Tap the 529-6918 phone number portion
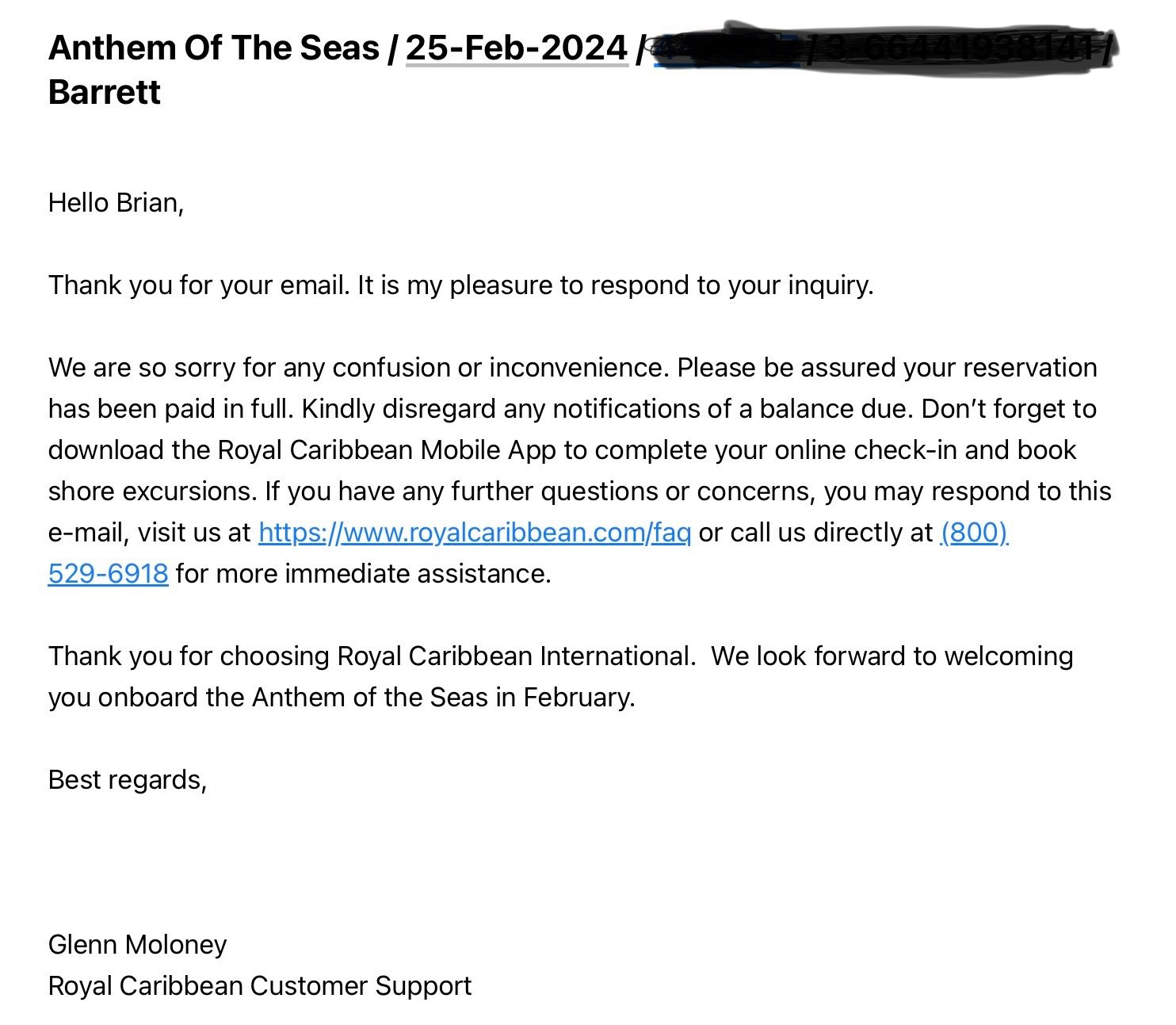 point(109,574)
